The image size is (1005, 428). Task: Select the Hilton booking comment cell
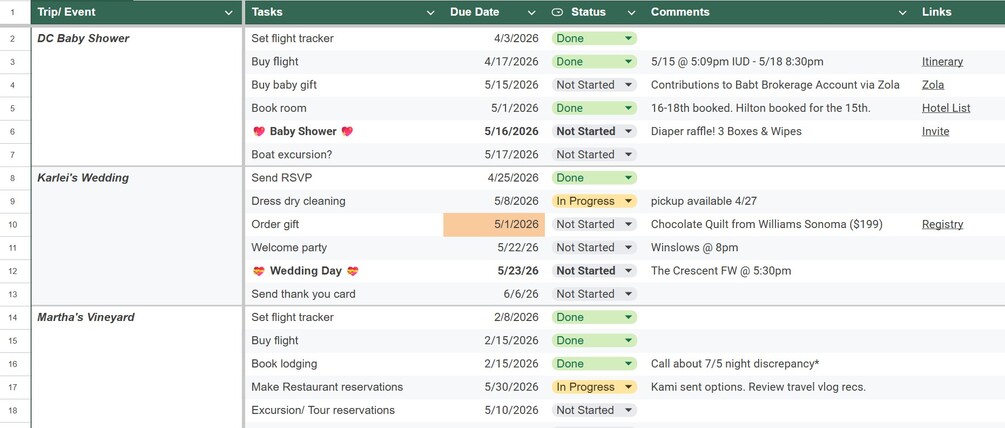click(x=780, y=108)
